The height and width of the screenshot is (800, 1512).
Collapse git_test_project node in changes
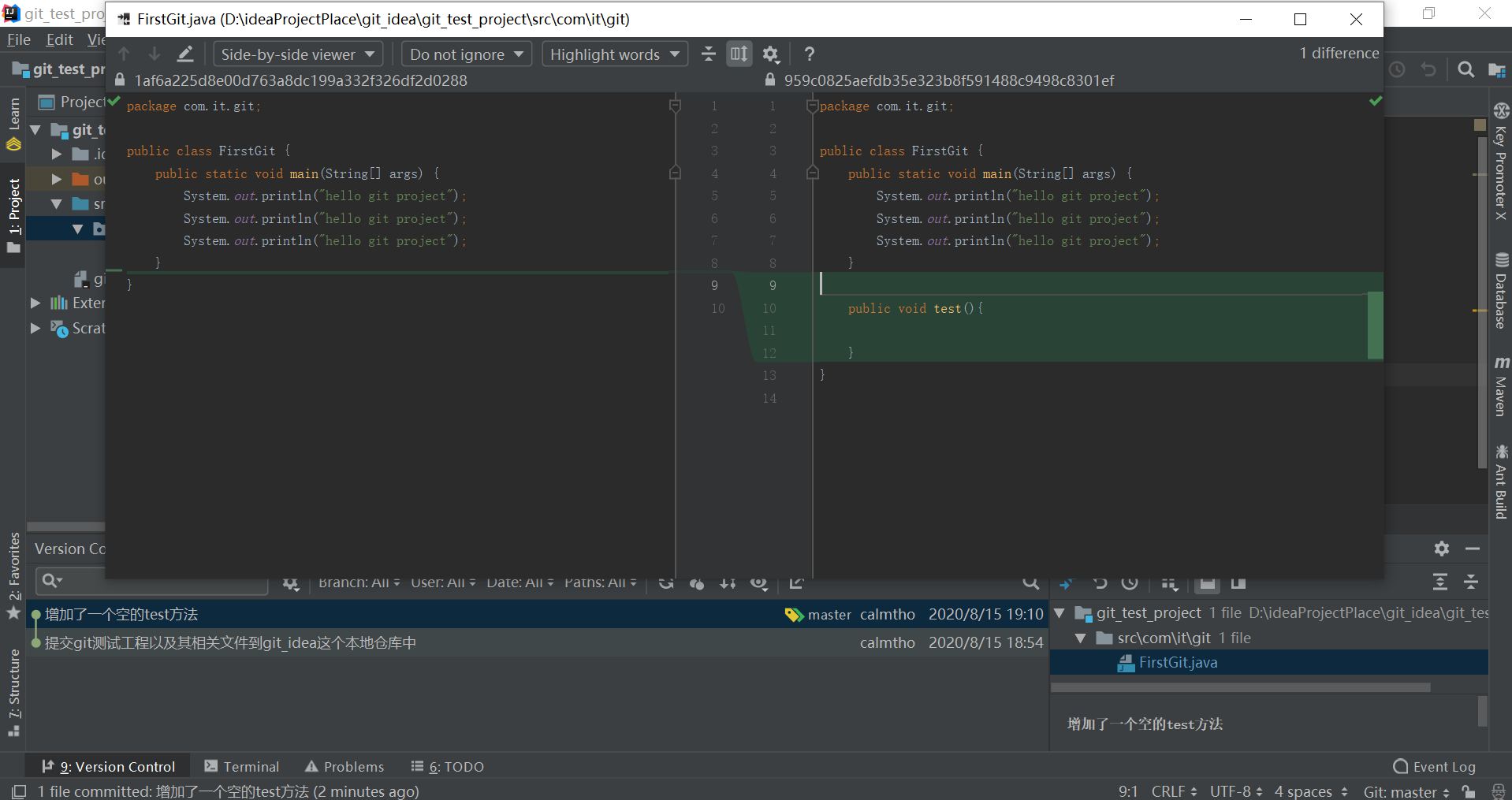[1060, 613]
